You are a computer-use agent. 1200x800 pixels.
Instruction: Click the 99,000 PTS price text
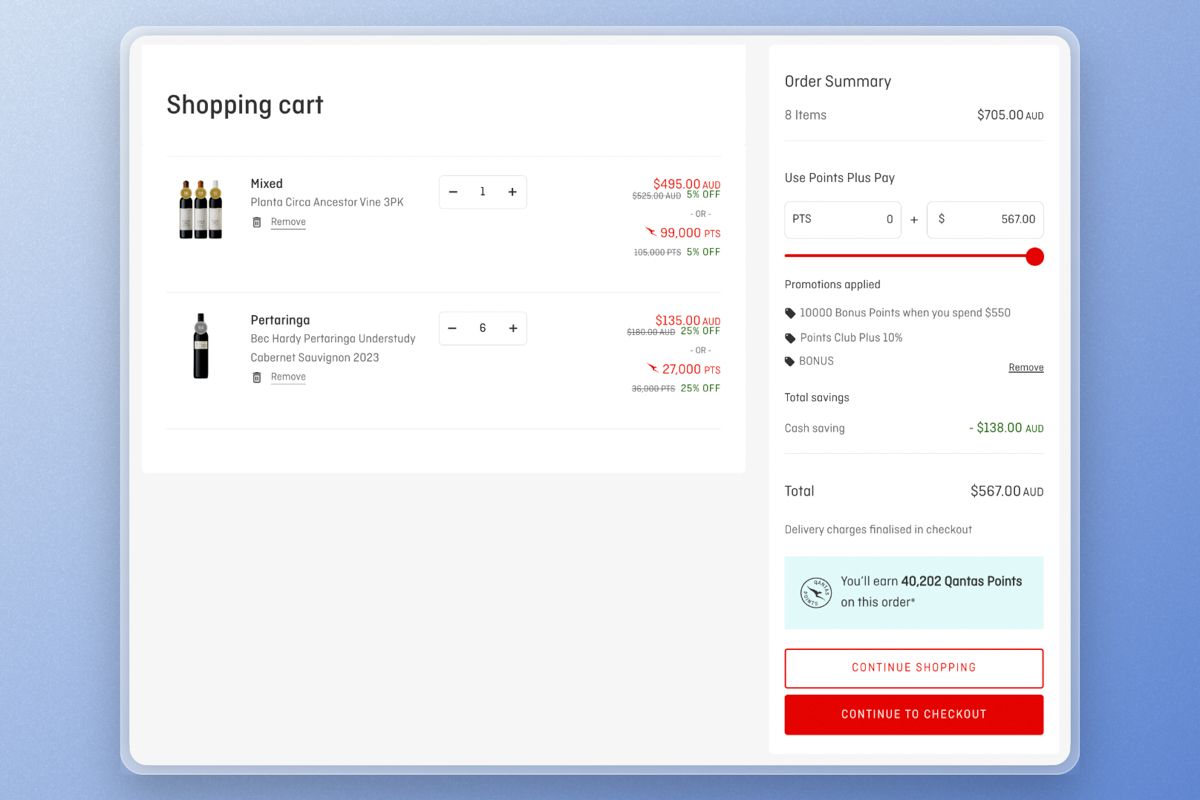tap(690, 233)
